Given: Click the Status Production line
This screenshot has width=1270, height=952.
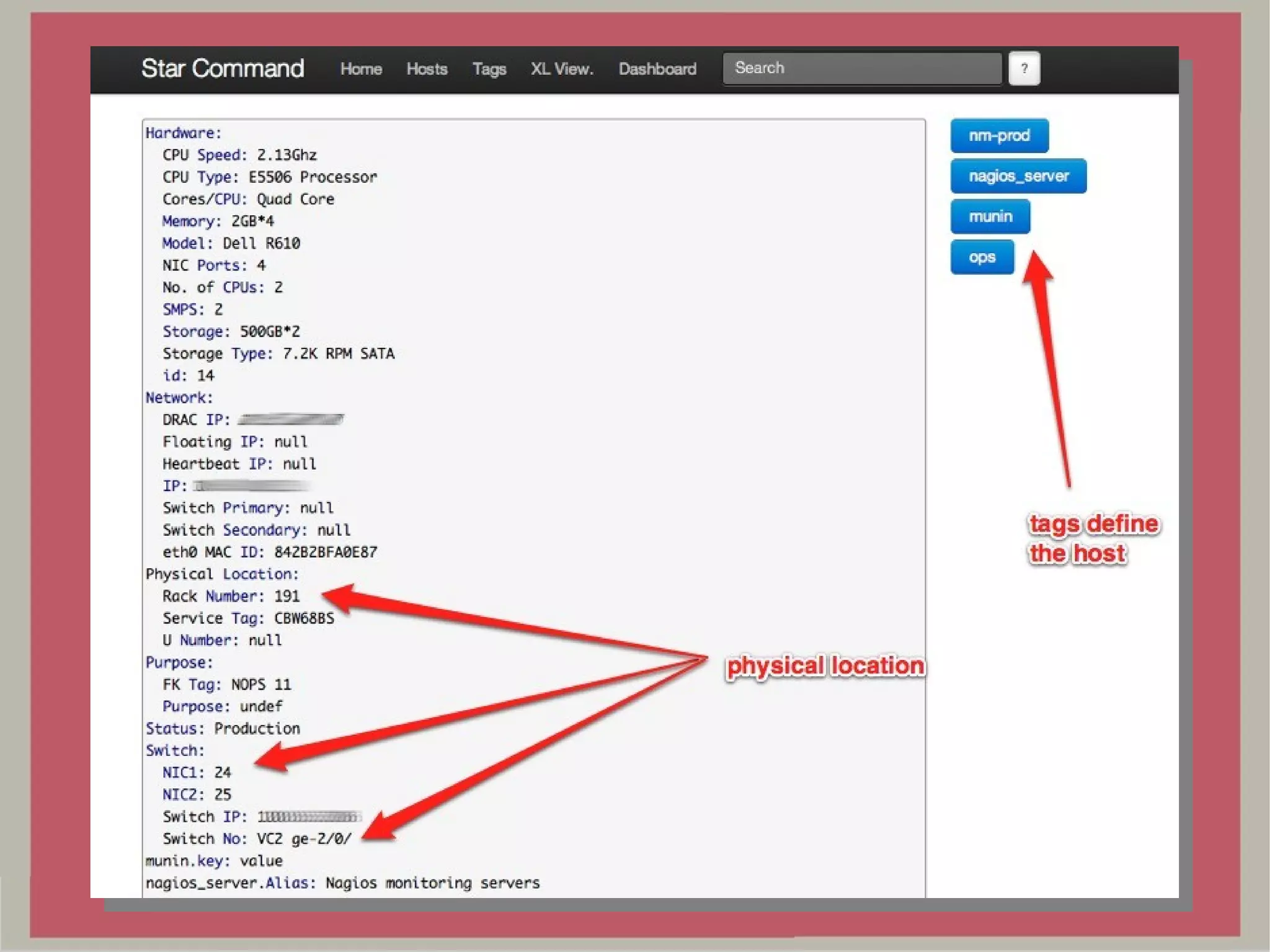Looking at the screenshot, I should point(223,729).
